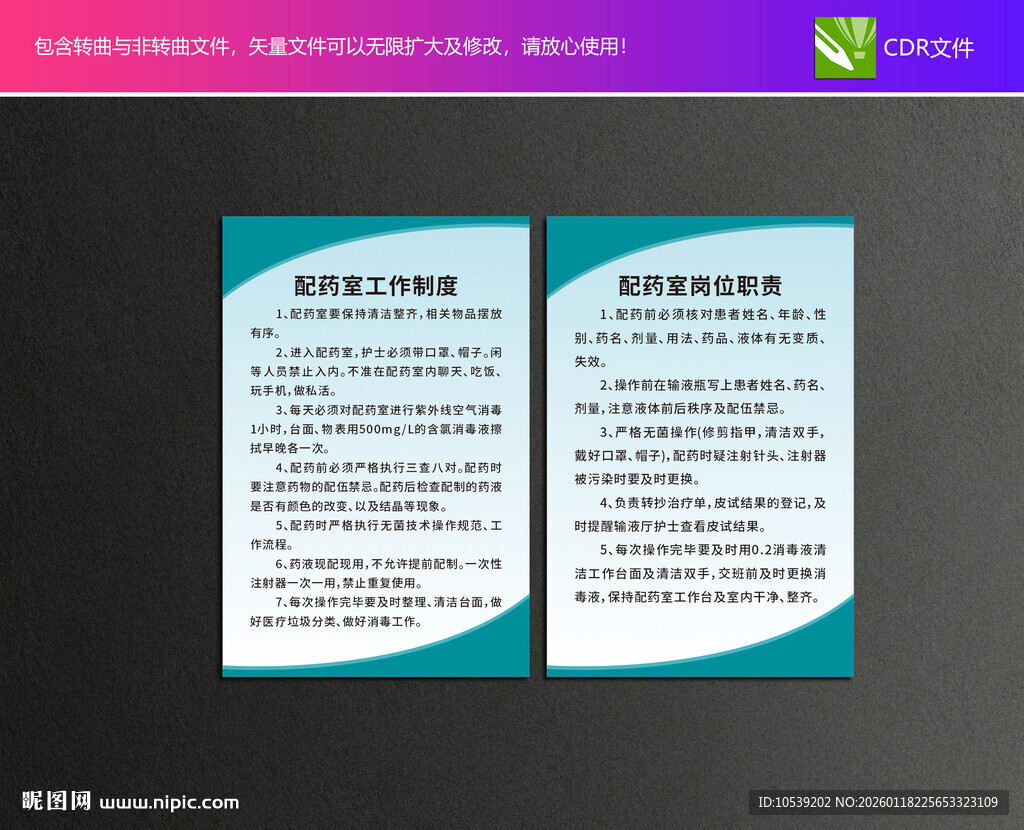This screenshot has height=830, width=1024.
Task: Click the line "4、负责转抄治疗单"
Action: click(x=713, y=503)
